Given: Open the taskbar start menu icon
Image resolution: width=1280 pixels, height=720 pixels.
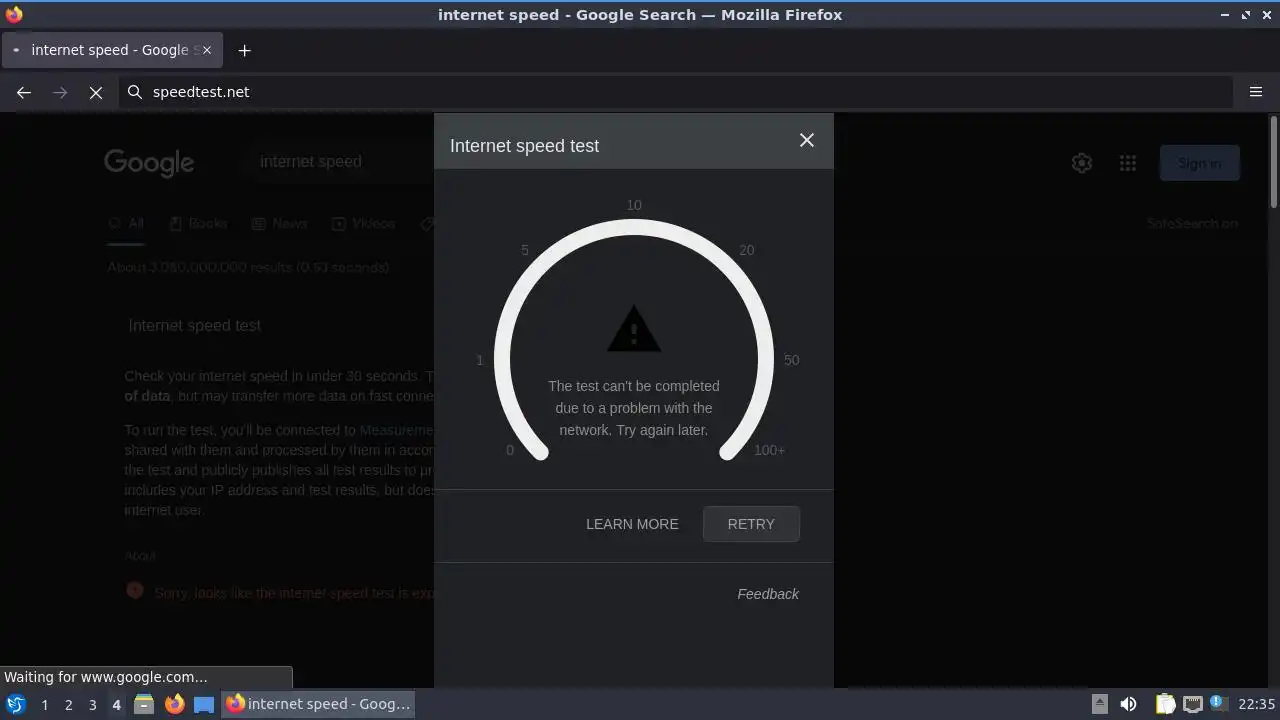Looking at the screenshot, I should pos(16,704).
